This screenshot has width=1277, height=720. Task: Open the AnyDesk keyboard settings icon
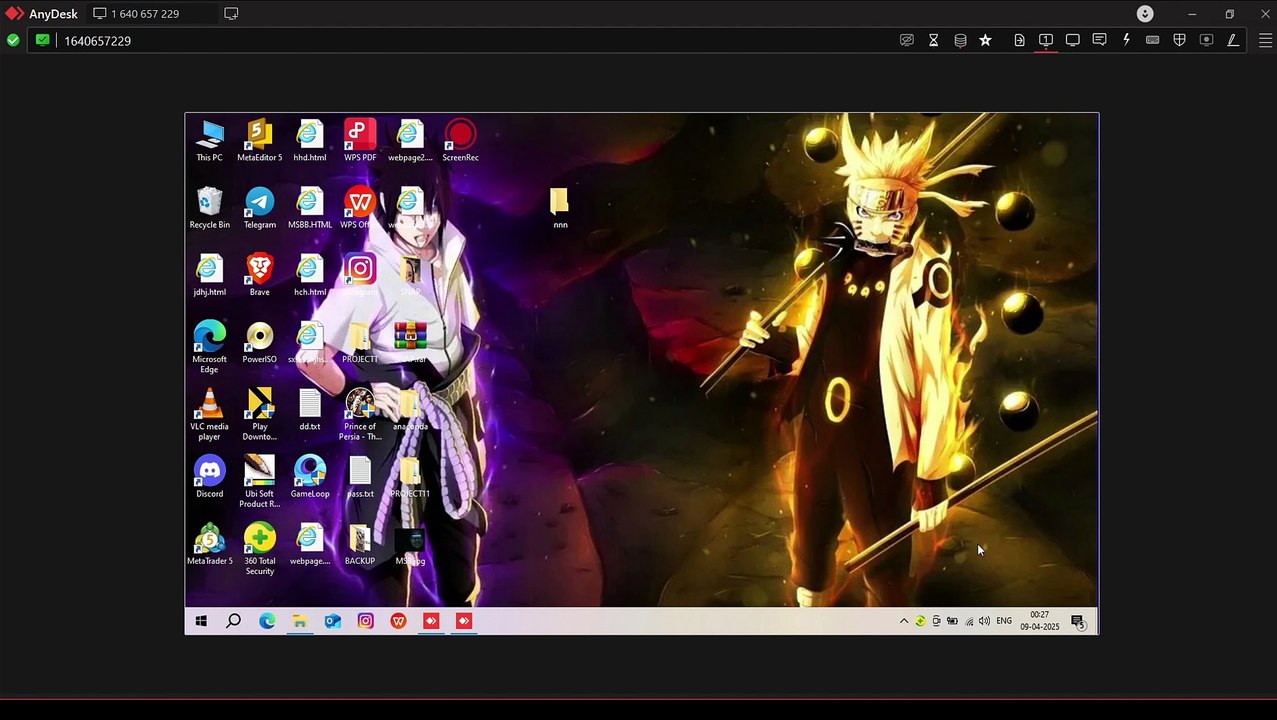pyautogui.click(x=1152, y=40)
